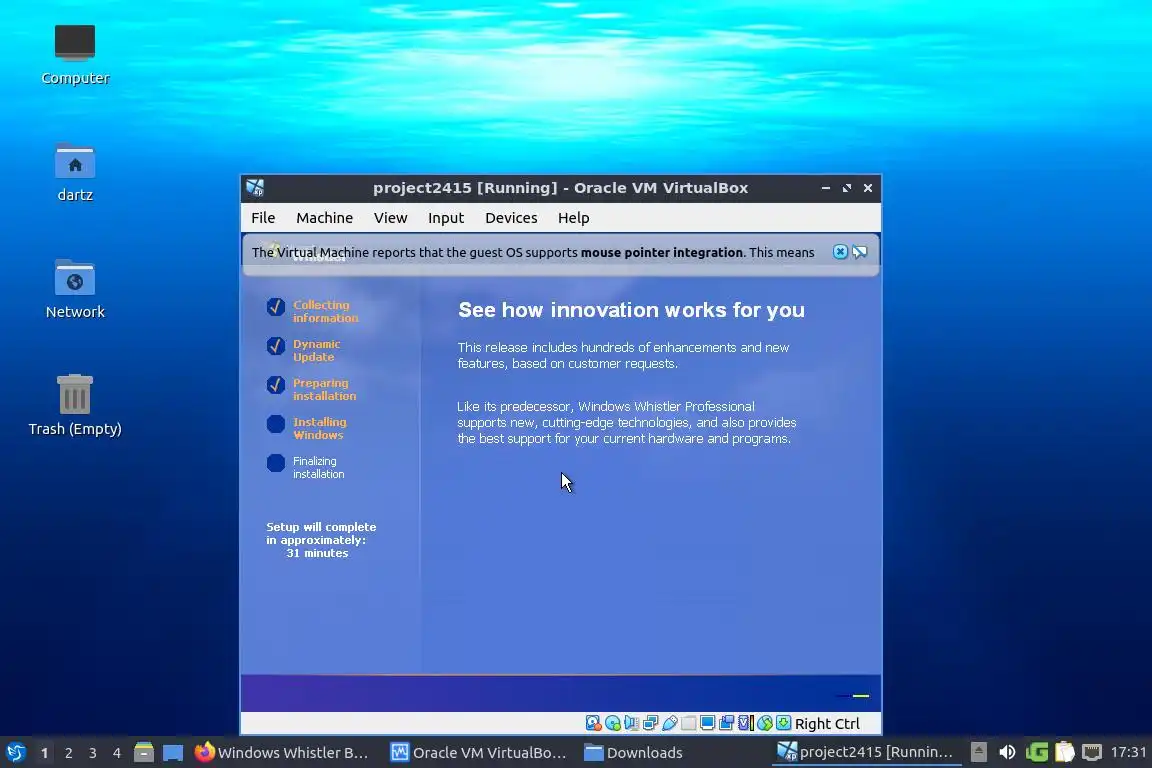Click the mouse integration status icon
1152x768 pixels.
click(x=765, y=723)
